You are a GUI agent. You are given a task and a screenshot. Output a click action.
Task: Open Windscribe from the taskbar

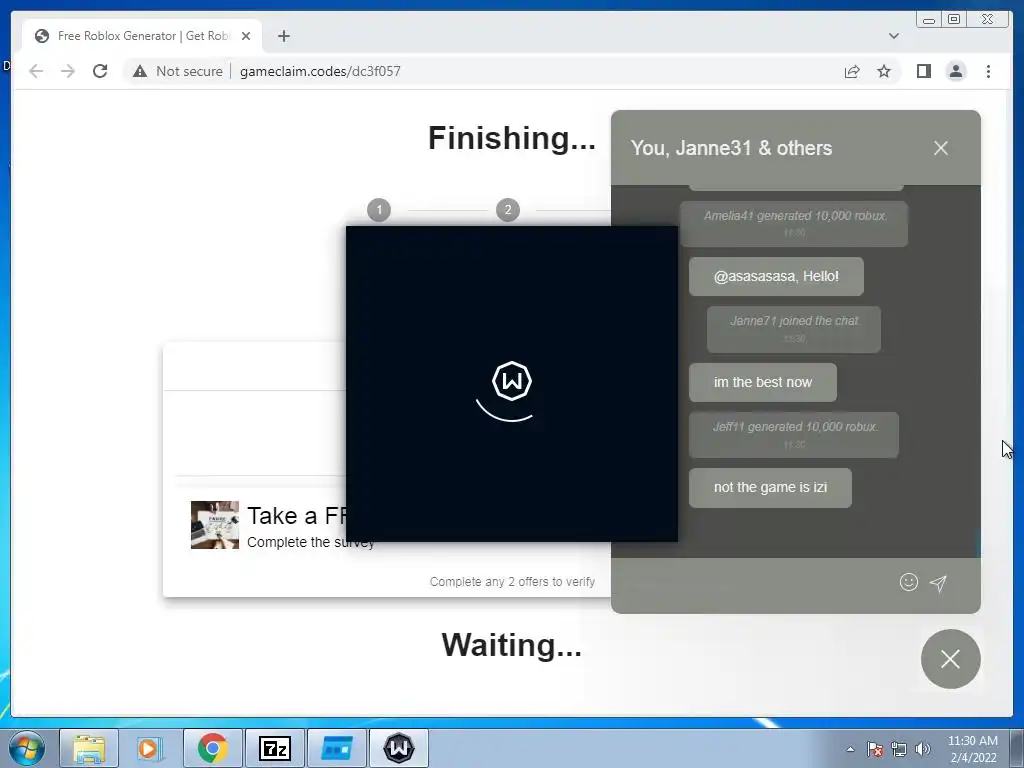click(399, 748)
